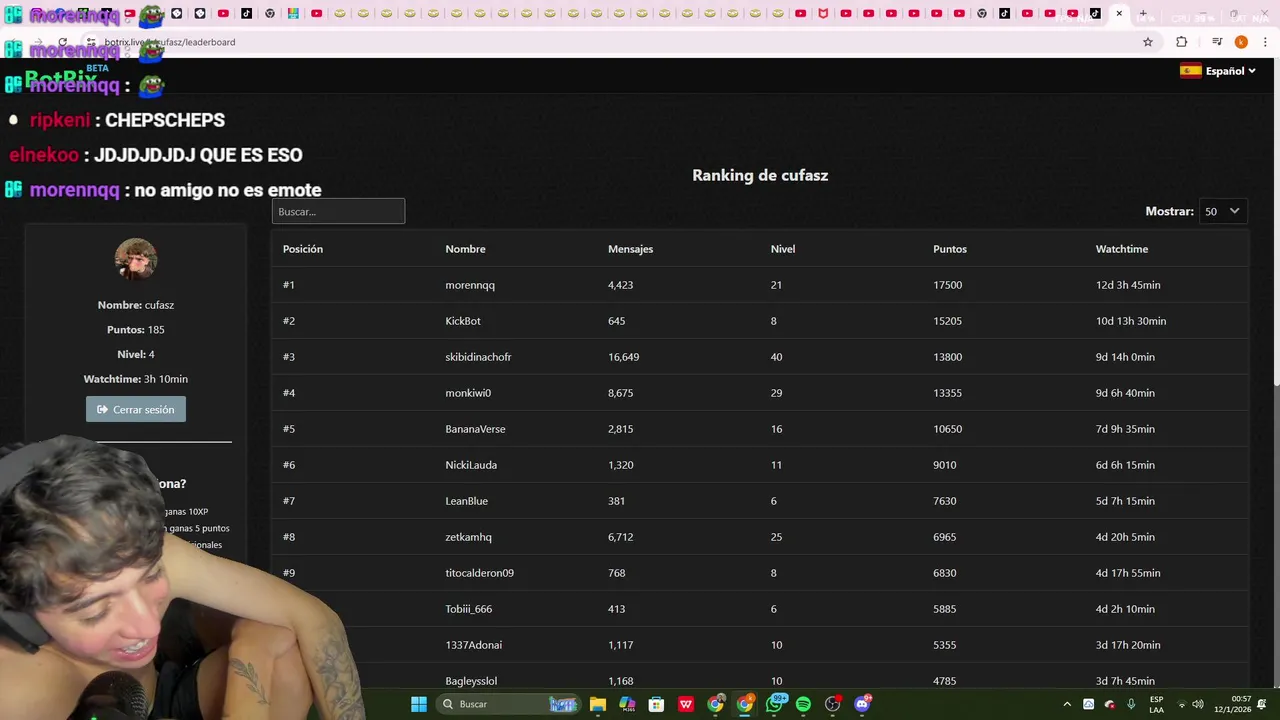Sort by the Mensajes column header
Viewport: 1280px width, 720px height.
click(630, 249)
